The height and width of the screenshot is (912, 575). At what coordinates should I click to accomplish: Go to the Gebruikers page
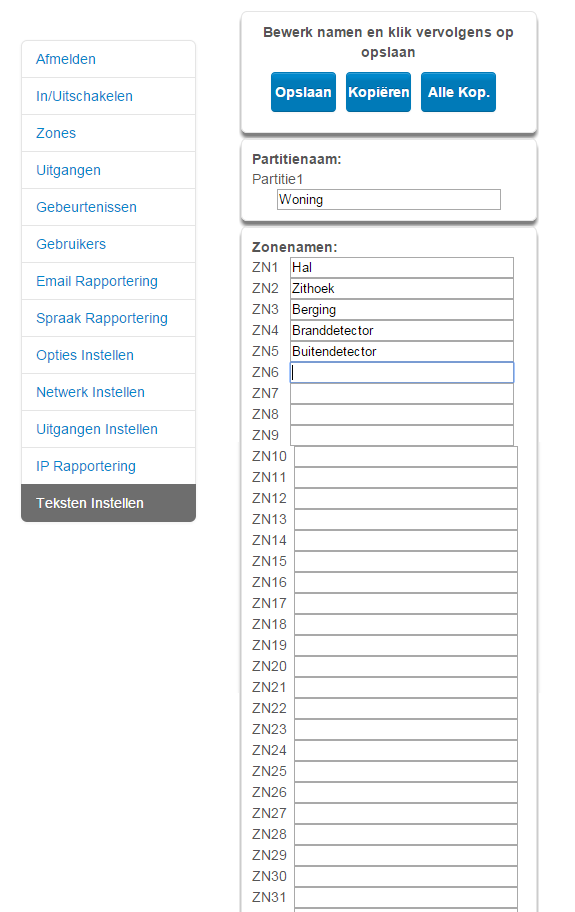click(x=108, y=244)
